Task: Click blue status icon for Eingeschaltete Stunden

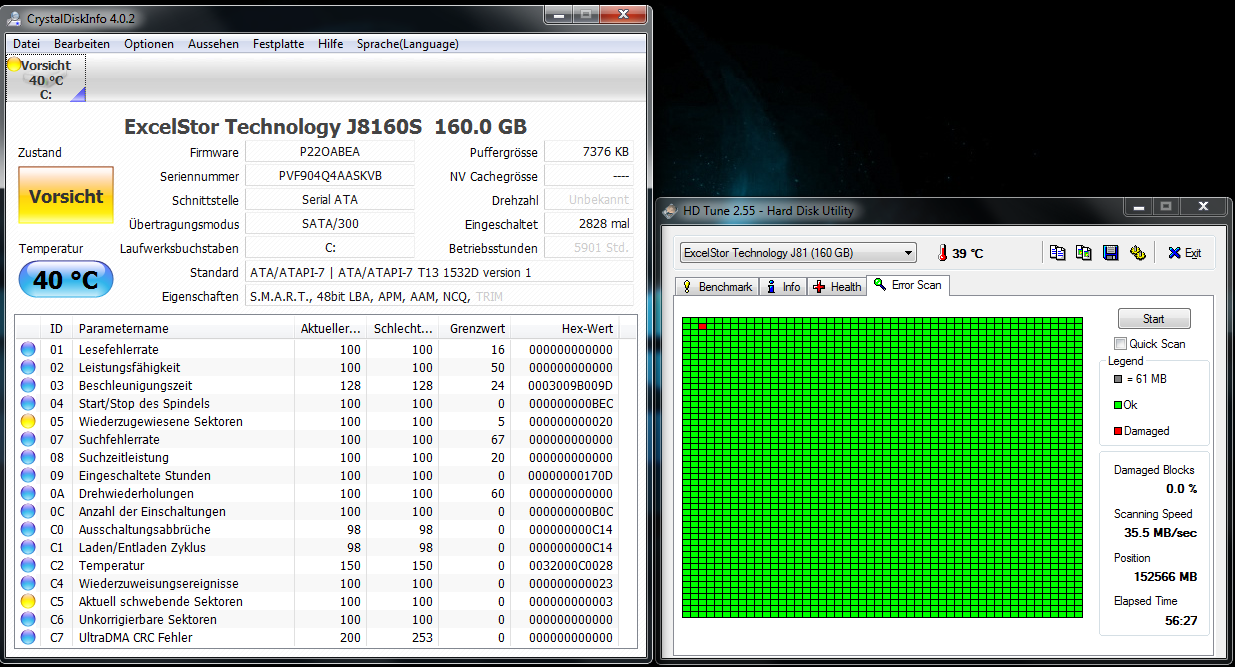Action: 28,476
